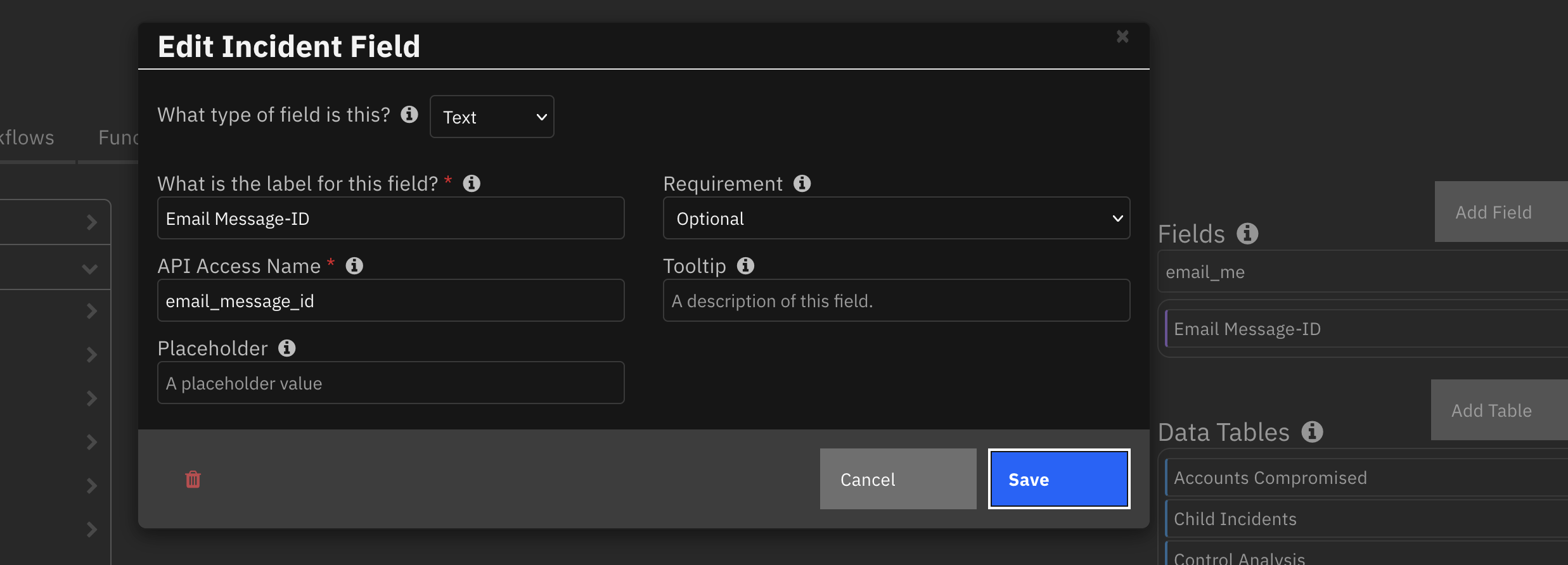1568x565 pixels.
Task: Delete the field using the trash icon
Action: pos(193,479)
